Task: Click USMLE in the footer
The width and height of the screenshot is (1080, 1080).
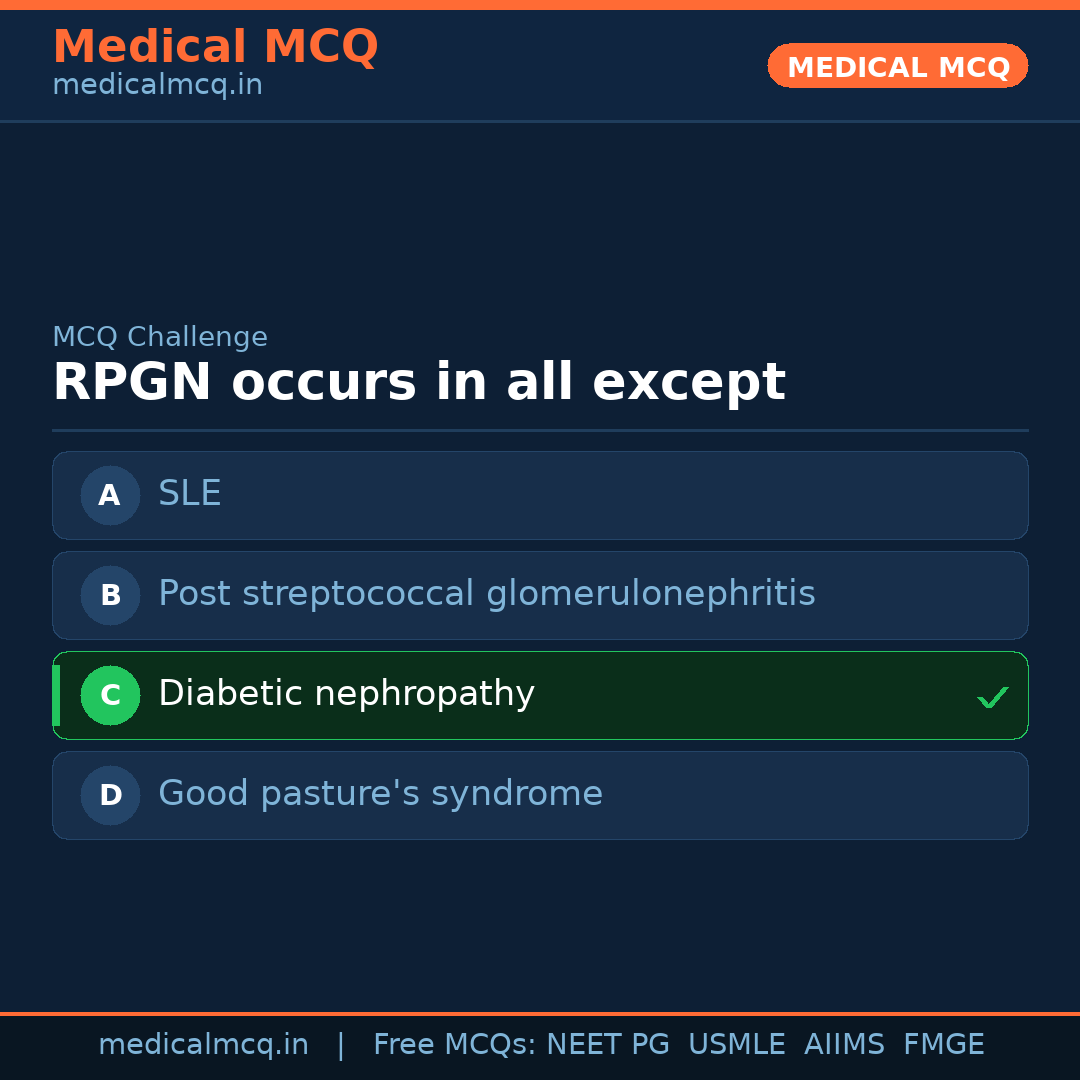Action: [x=736, y=1045]
